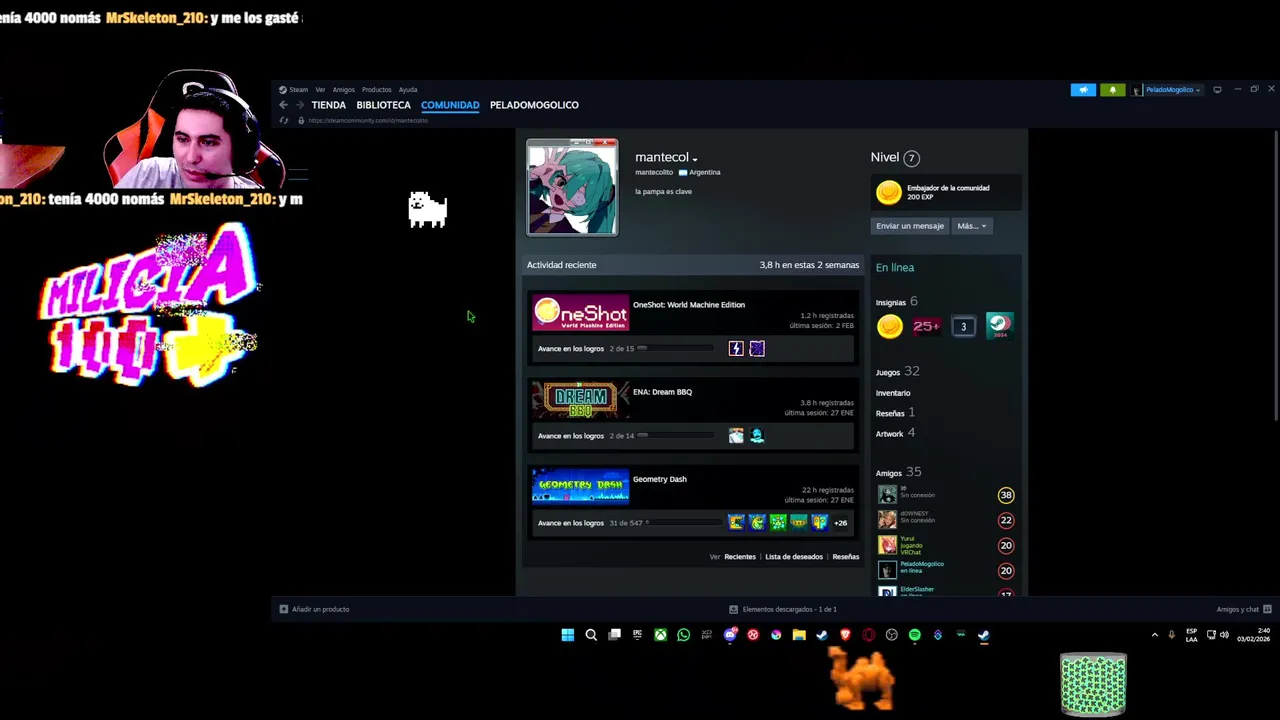Go back with the Steam back arrow
Image resolution: width=1280 pixels, height=720 pixels.
click(x=284, y=105)
